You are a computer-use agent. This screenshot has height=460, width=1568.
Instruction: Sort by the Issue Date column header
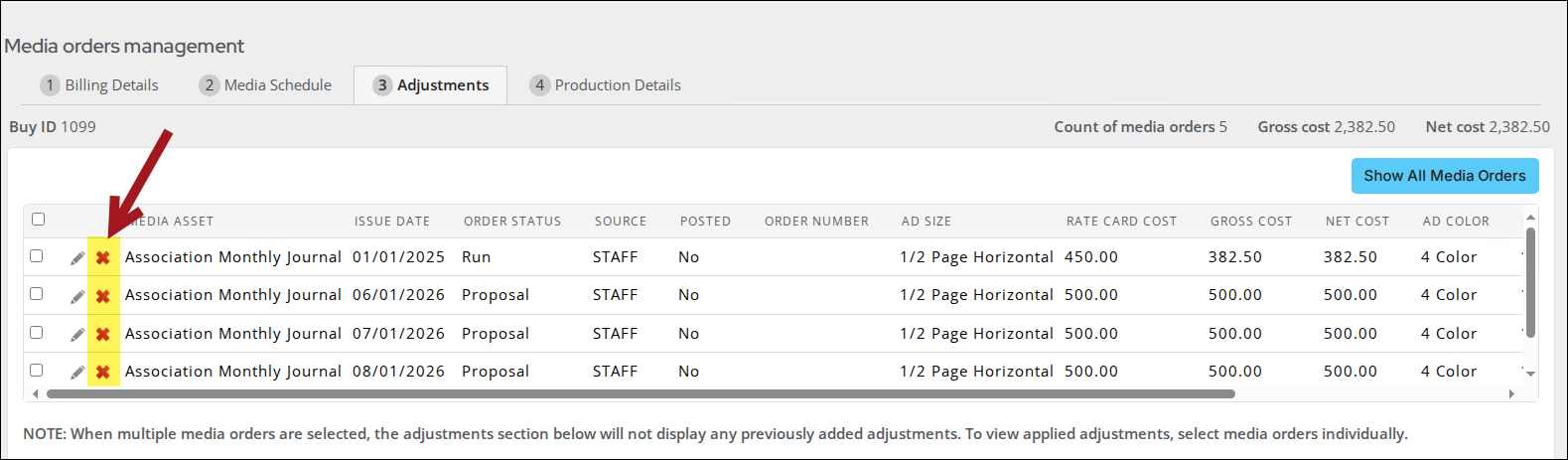(392, 222)
